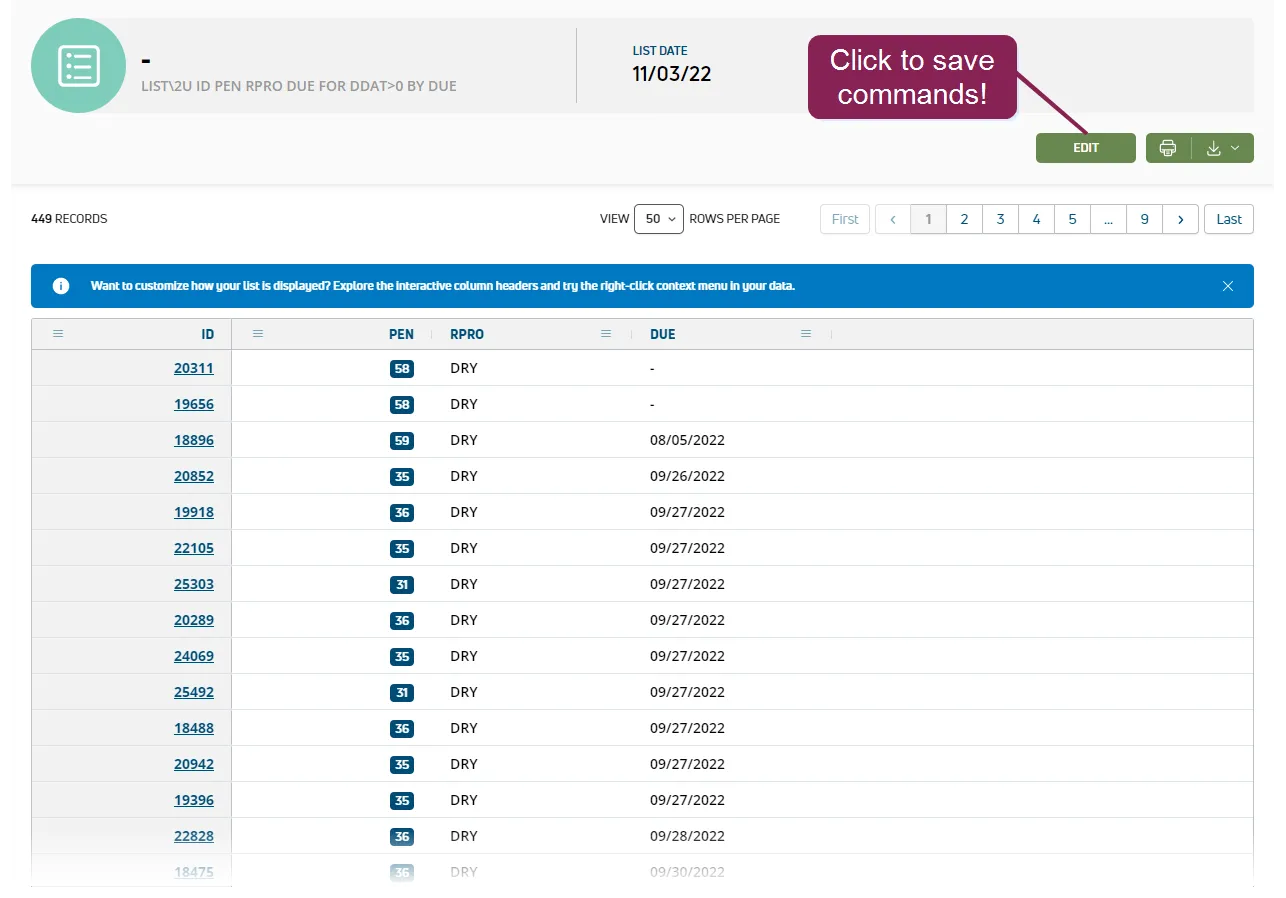Image resolution: width=1286 pixels, height=898 pixels.
Task: Dismiss the blue customization banner
Action: (1228, 286)
